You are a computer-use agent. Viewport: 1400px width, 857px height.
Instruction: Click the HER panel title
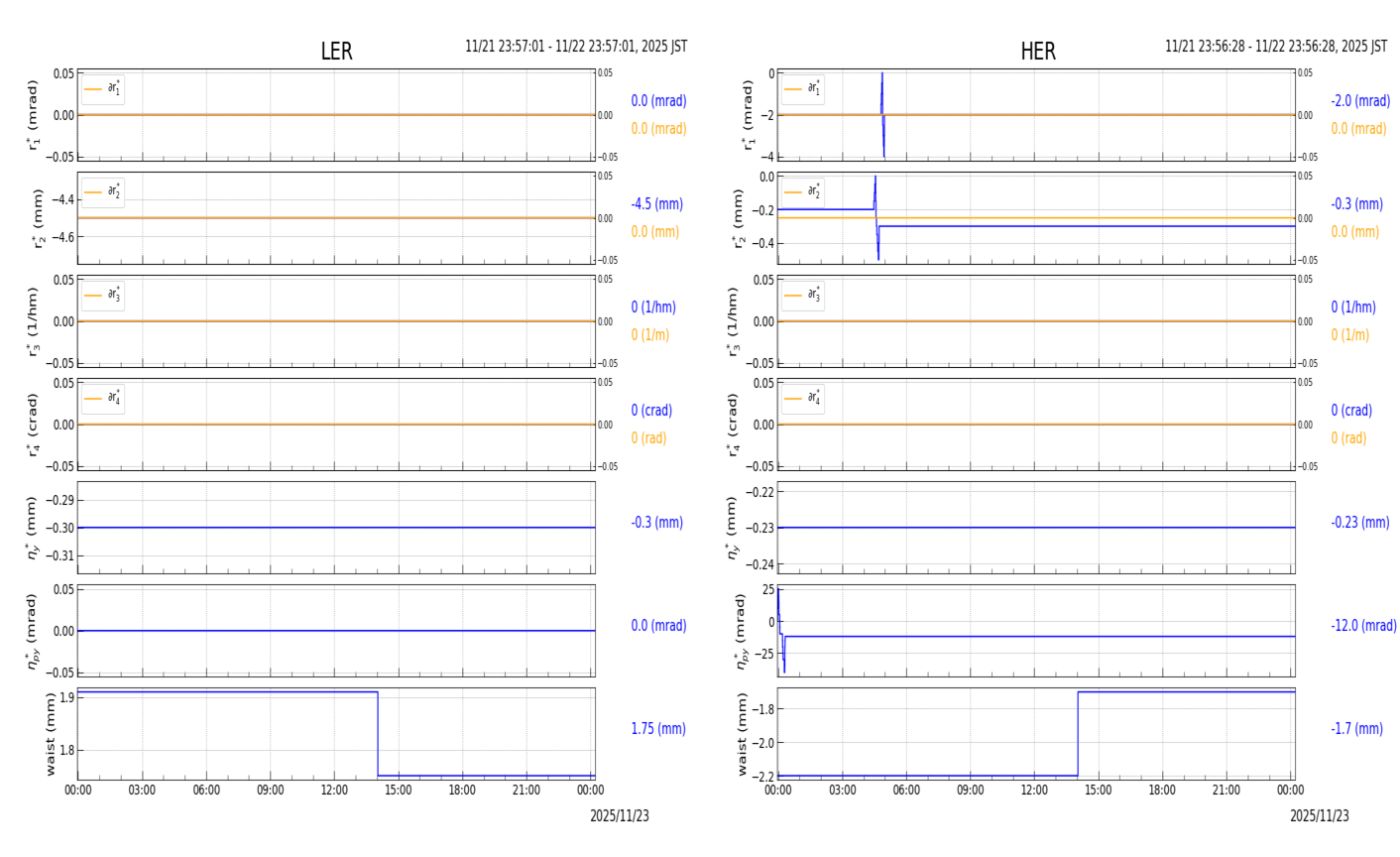pyautogui.click(x=1038, y=52)
